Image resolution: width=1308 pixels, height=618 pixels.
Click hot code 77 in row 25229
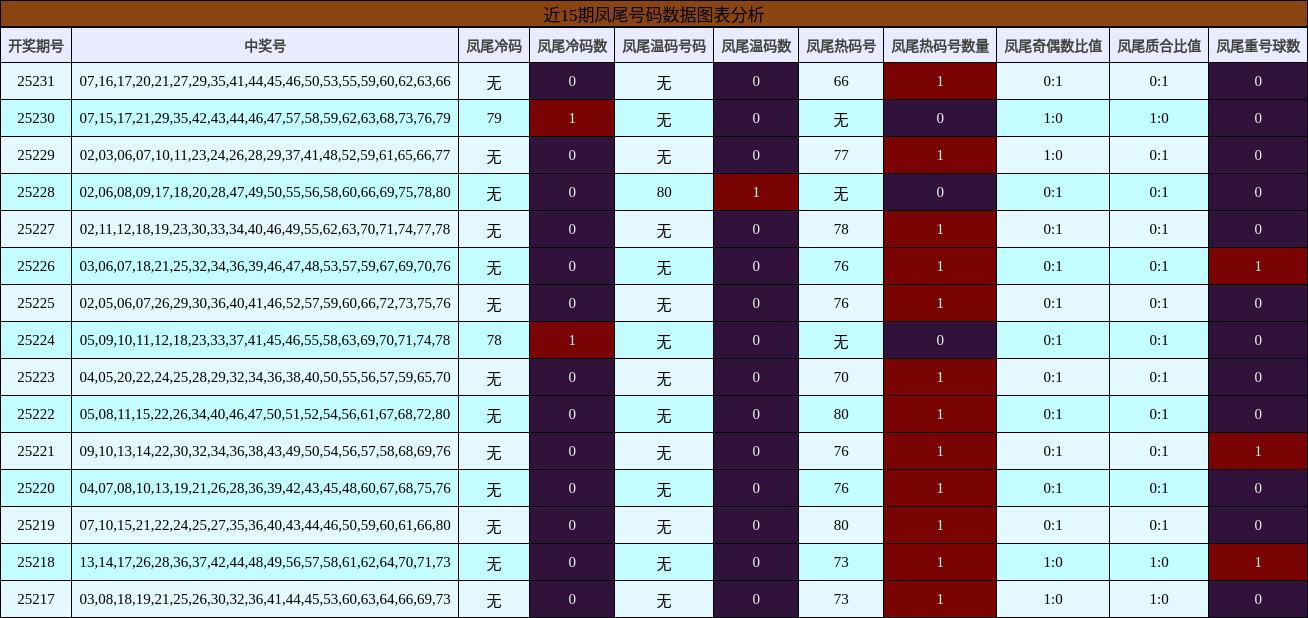pyautogui.click(x=841, y=155)
